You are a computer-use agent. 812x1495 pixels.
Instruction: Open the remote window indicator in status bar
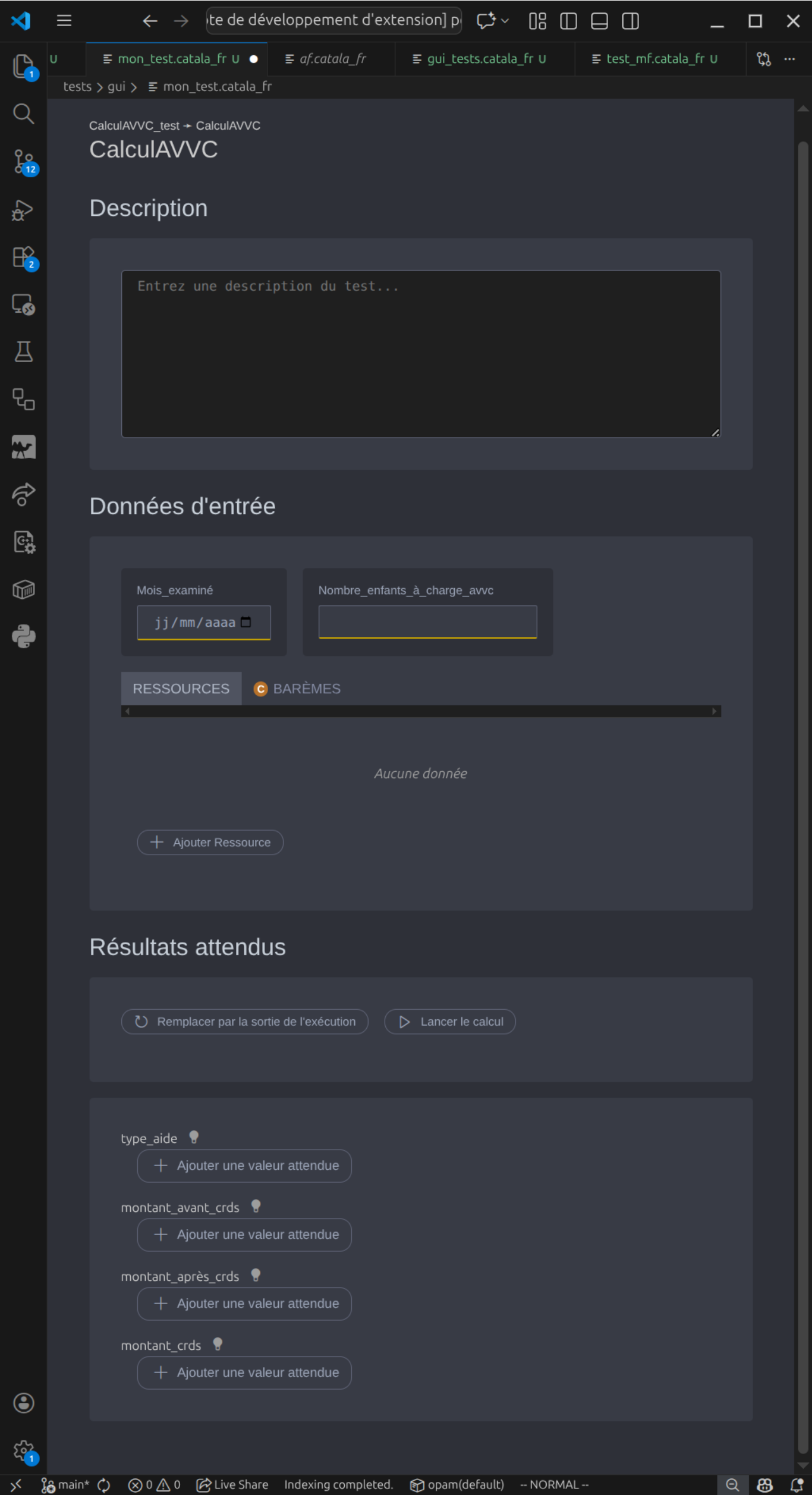point(16,1485)
